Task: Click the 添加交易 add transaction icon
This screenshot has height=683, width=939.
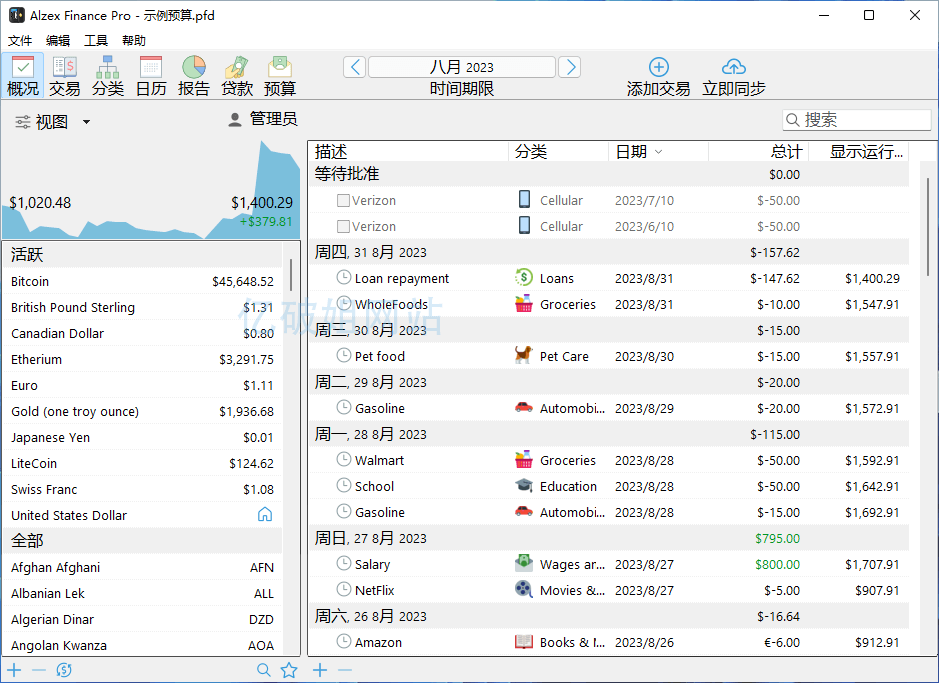Action: (x=658, y=69)
